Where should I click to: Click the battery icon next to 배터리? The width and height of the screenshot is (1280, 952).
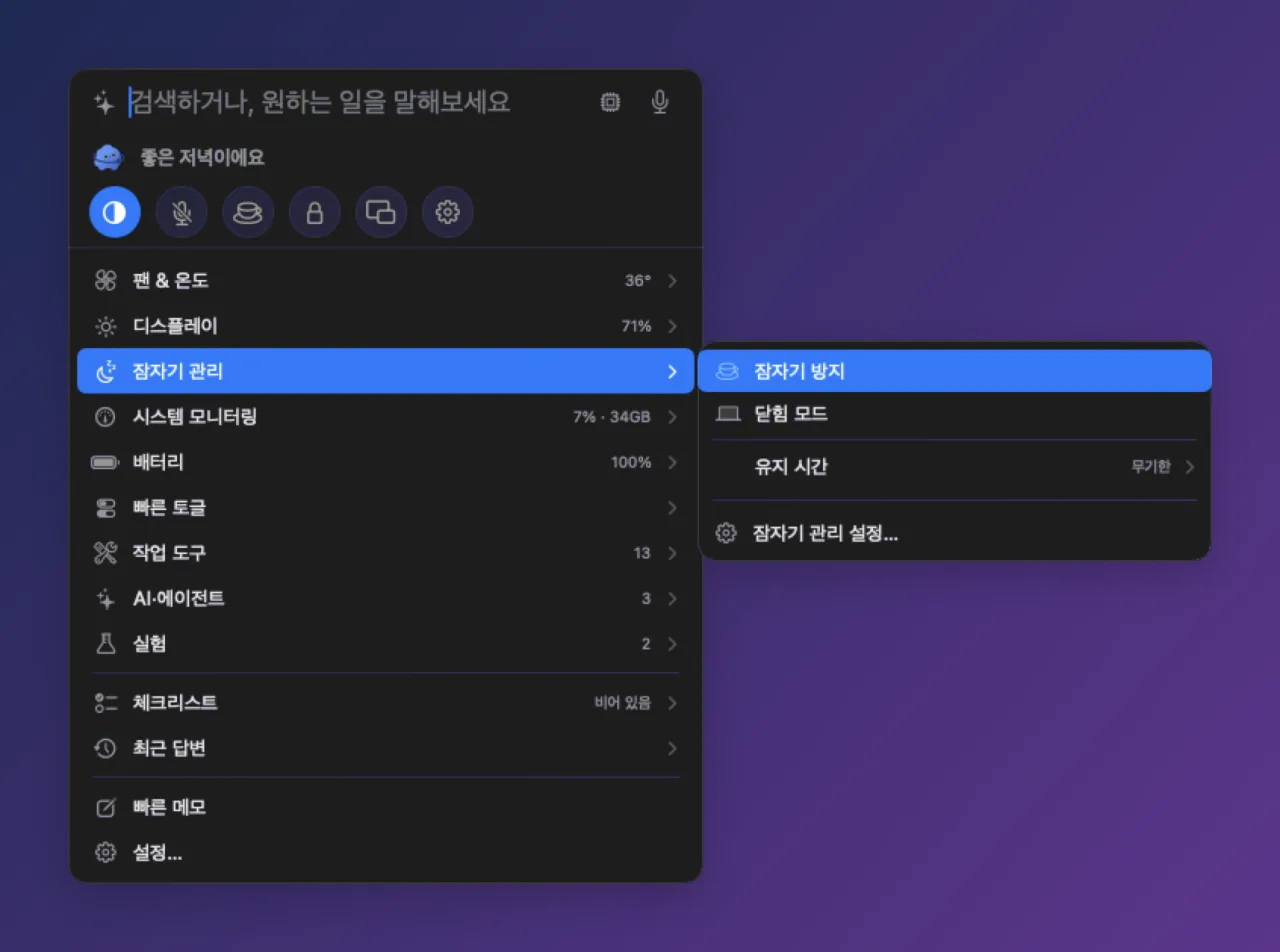105,462
